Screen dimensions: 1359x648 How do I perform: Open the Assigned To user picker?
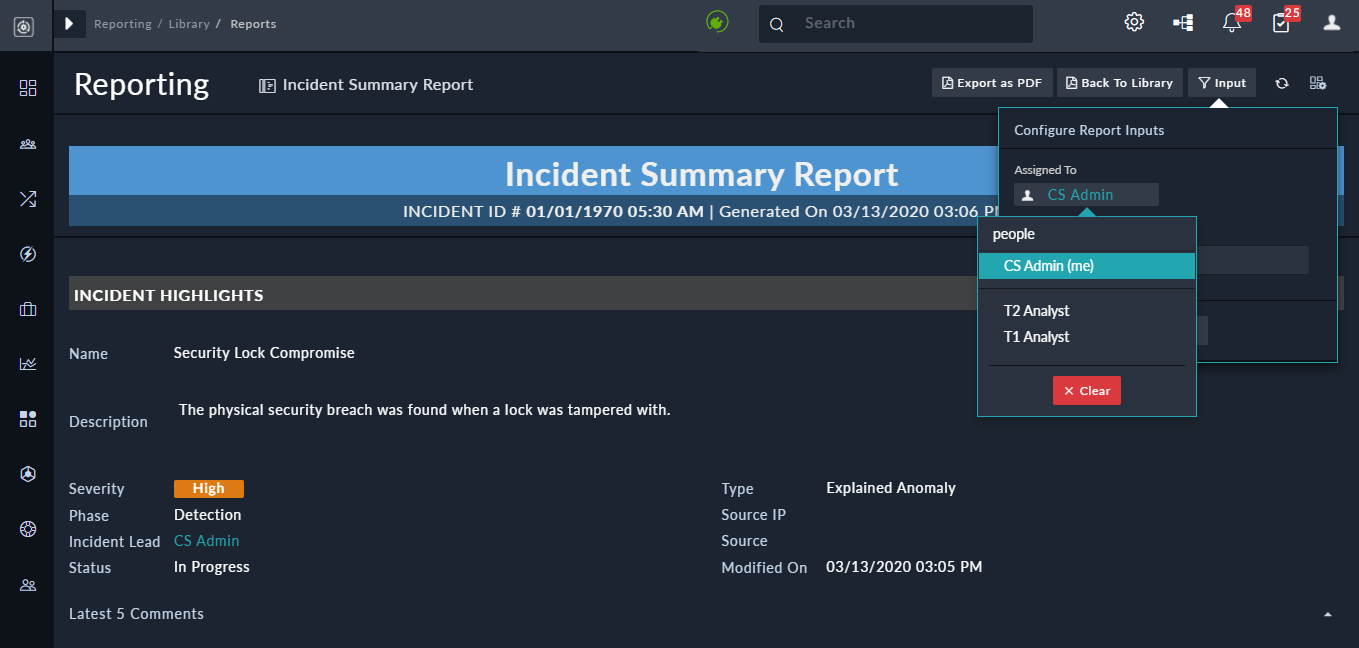click(1086, 194)
